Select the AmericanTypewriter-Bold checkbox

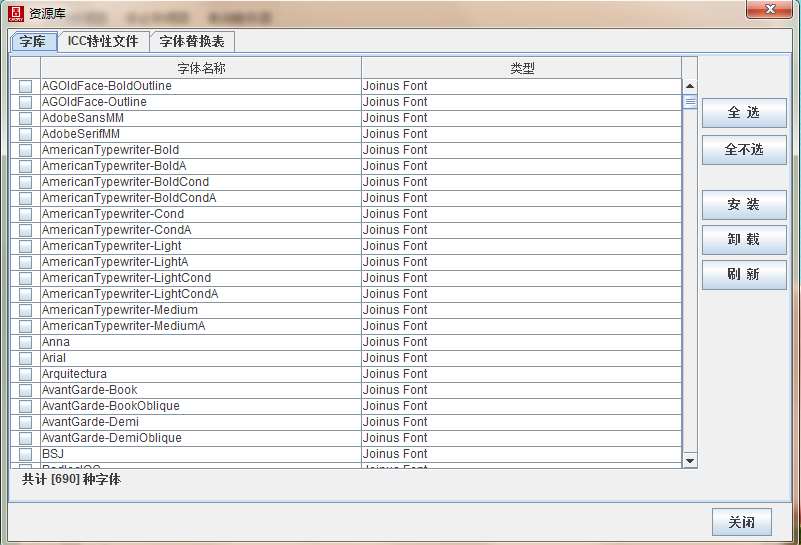click(x=26, y=150)
